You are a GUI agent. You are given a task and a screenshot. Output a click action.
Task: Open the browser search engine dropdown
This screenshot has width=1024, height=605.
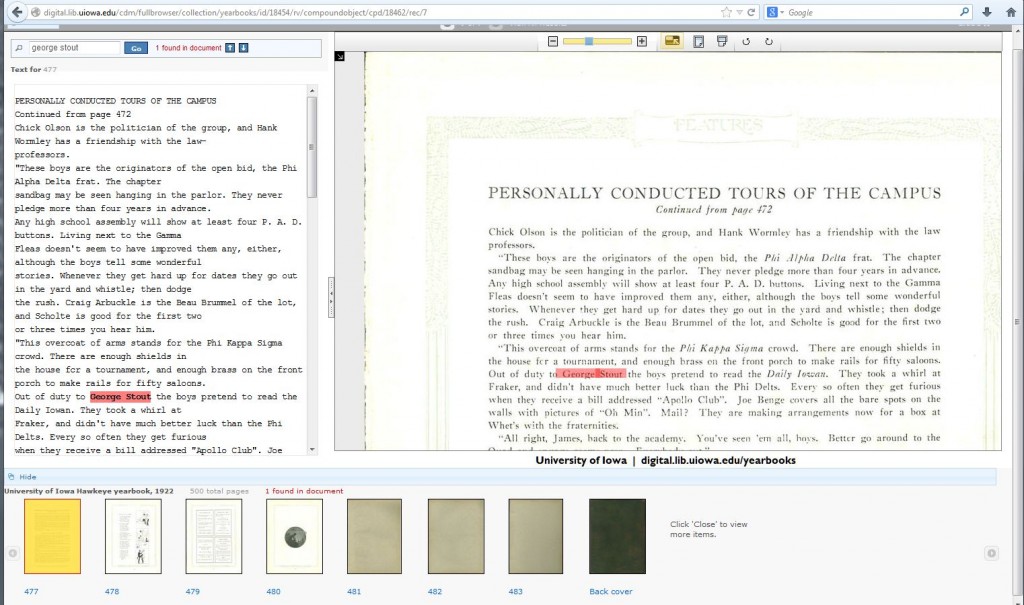click(780, 12)
